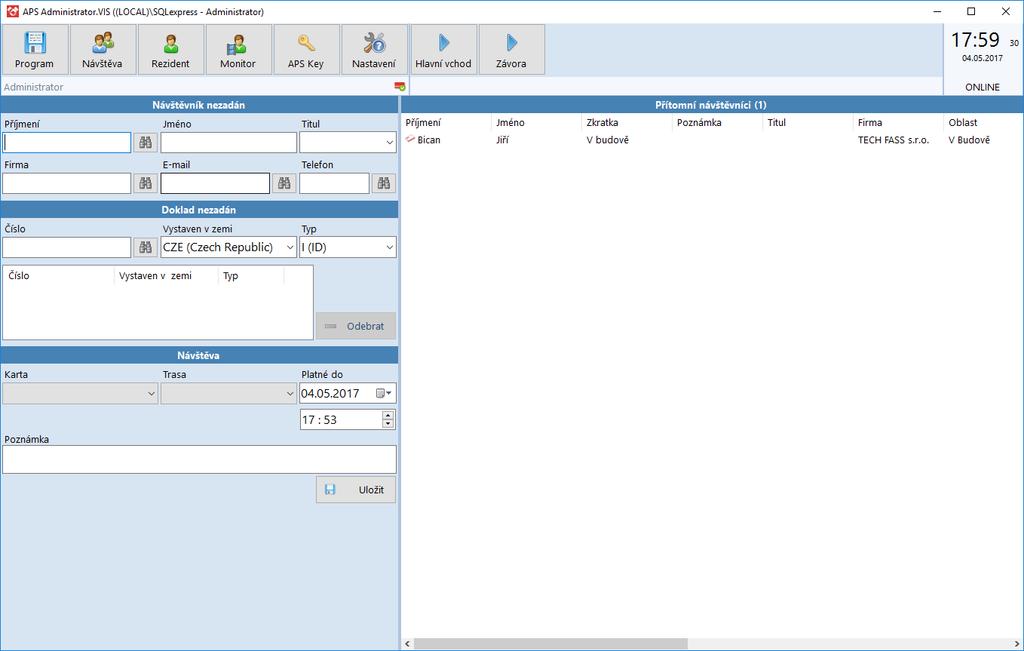Click the Odebrat button
Image resolution: width=1024 pixels, height=651 pixels.
coord(356,326)
